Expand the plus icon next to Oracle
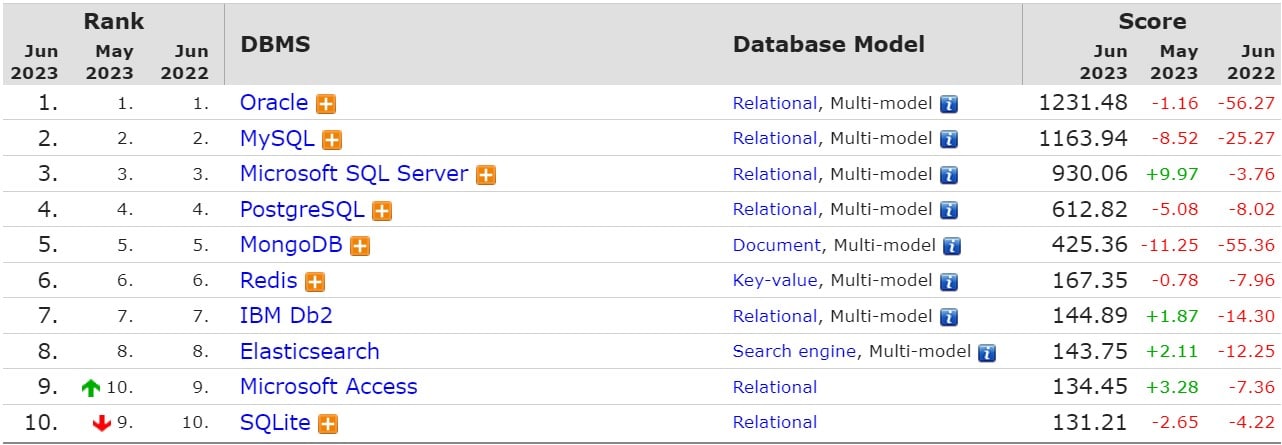The height and width of the screenshot is (445, 1282). 326,104
